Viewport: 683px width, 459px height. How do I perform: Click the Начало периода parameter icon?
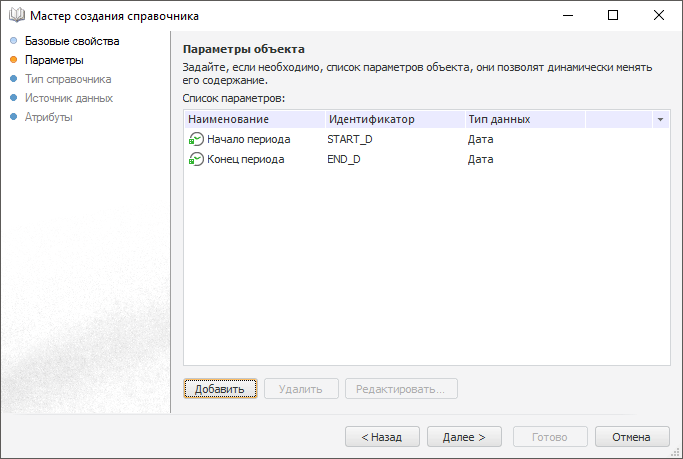pyautogui.click(x=196, y=139)
